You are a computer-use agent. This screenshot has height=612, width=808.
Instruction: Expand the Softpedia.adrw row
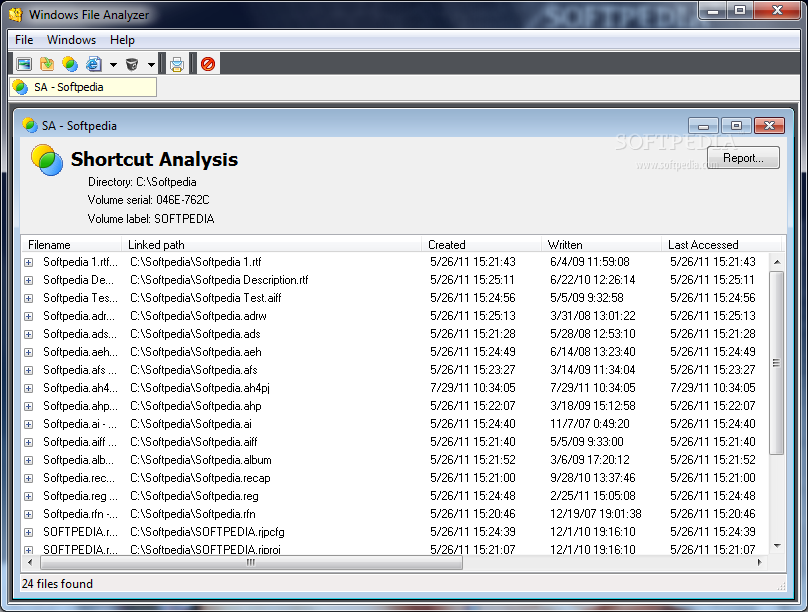pyautogui.click(x=29, y=316)
